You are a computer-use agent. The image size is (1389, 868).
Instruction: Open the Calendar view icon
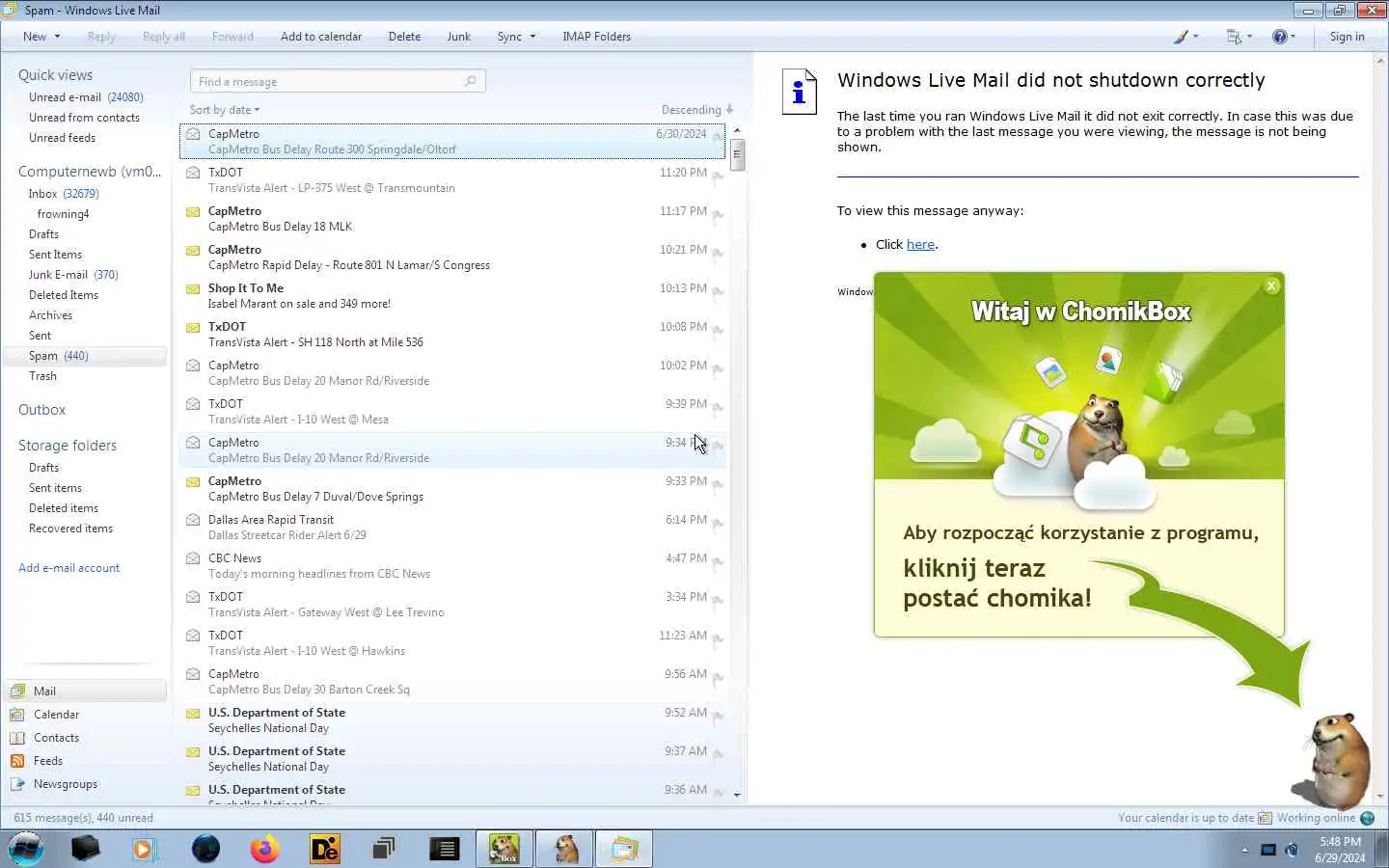pyautogui.click(x=17, y=714)
